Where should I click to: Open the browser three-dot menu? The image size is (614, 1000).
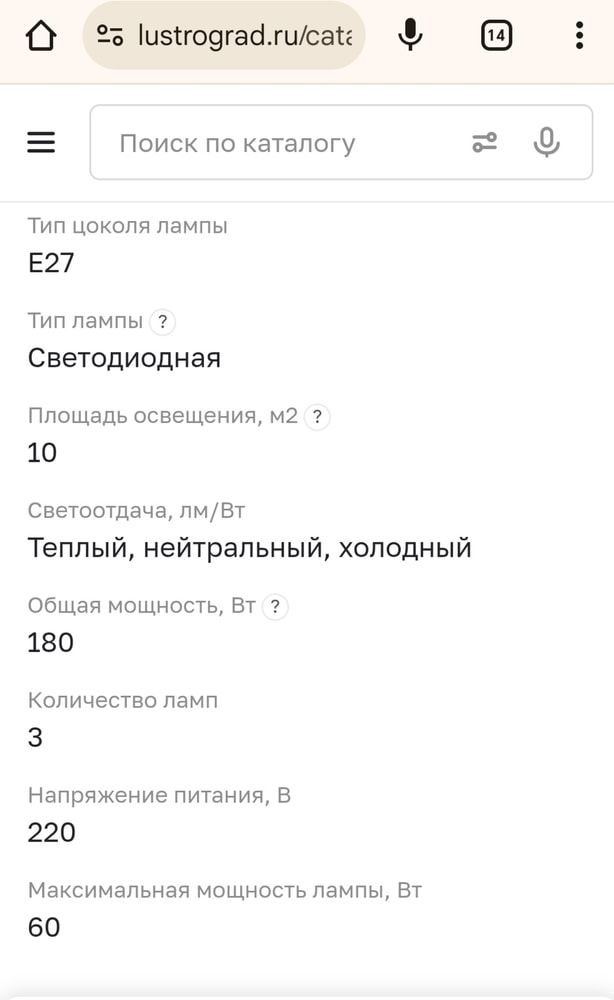(x=579, y=36)
